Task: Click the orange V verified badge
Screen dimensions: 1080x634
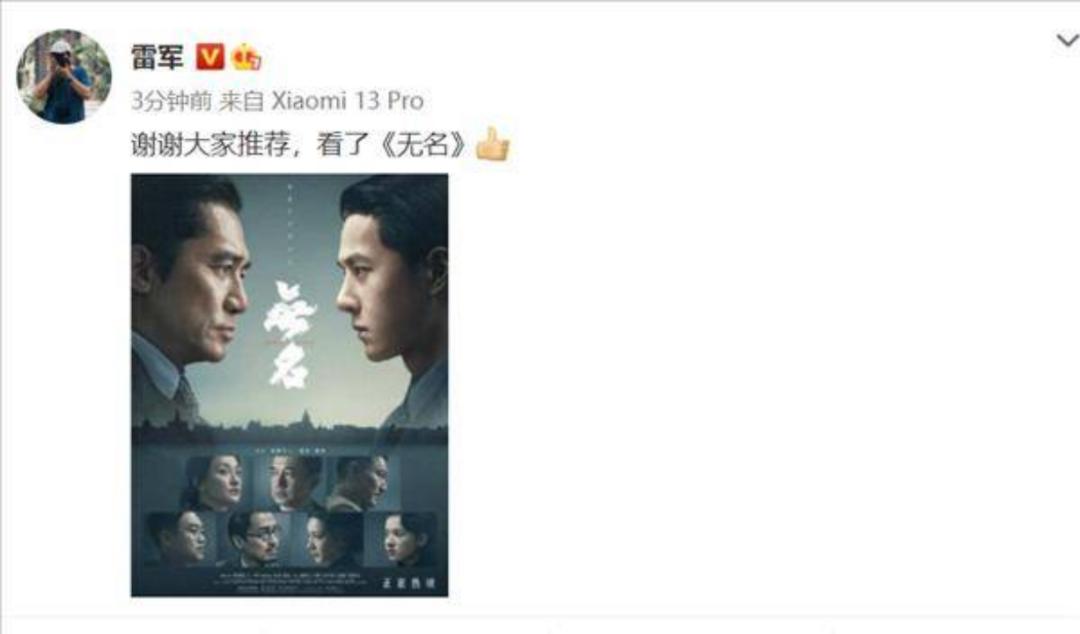Action: pyautogui.click(x=210, y=57)
